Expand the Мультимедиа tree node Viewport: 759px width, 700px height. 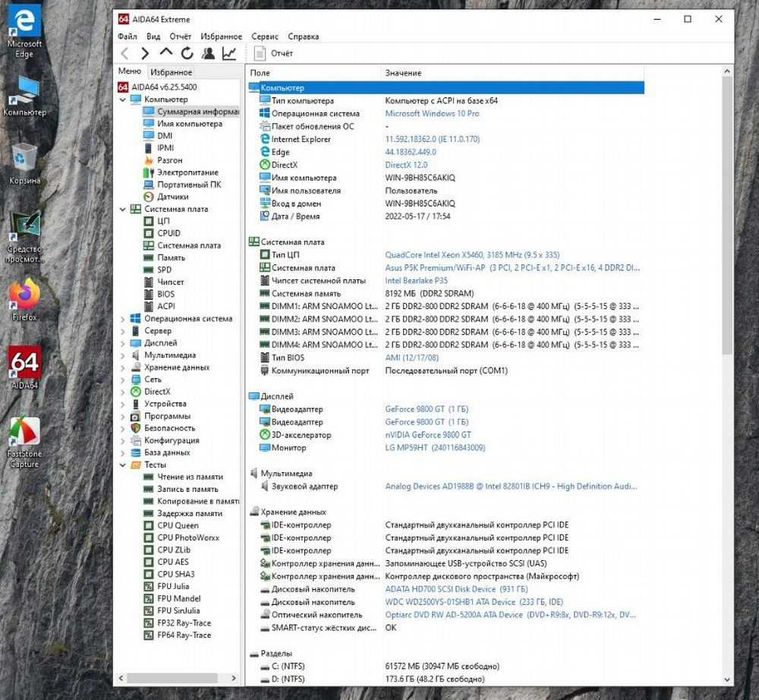pos(123,356)
